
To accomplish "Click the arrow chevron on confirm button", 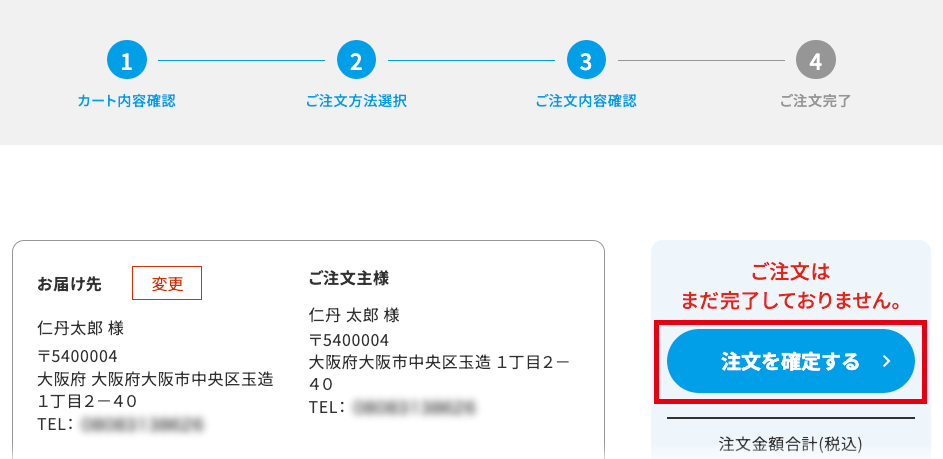I will pyautogui.click(x=886, y=361).
